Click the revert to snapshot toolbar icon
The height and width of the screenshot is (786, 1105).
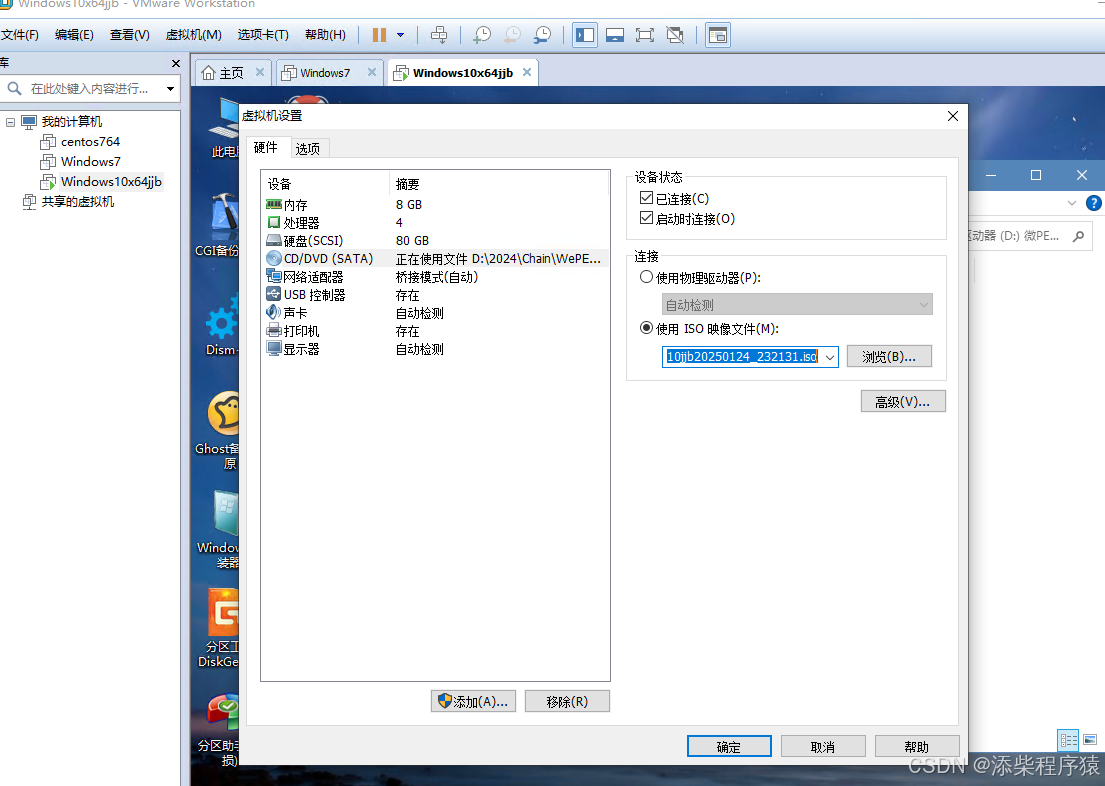point(512,35)
